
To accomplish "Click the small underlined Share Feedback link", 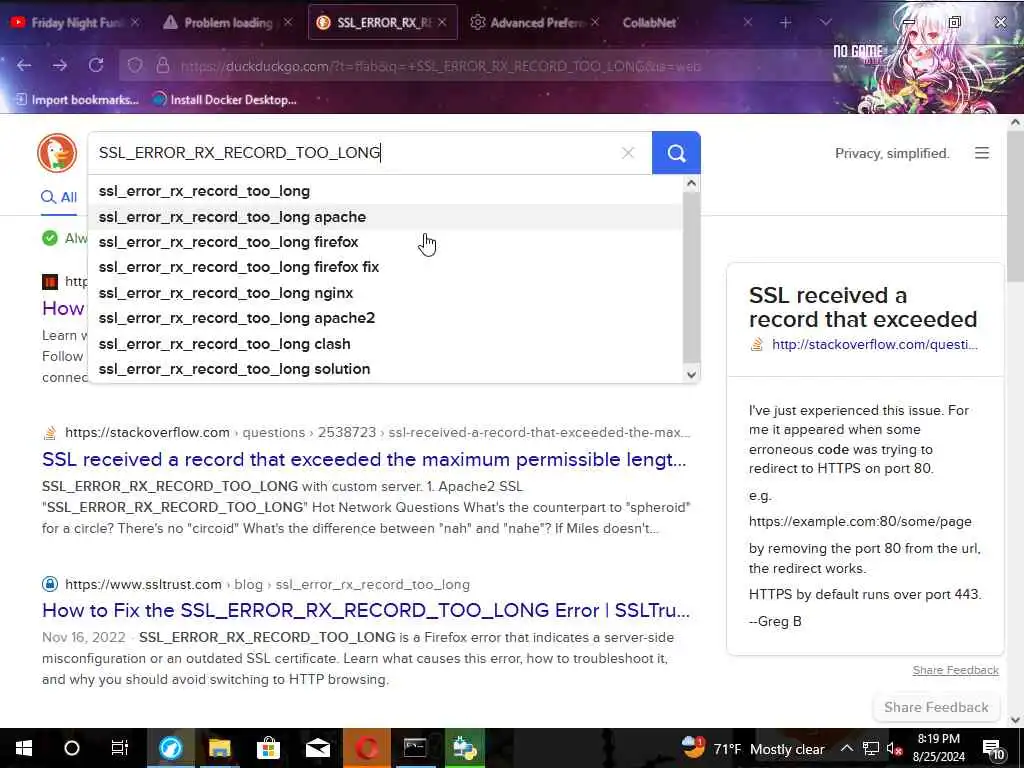I will pyautogui.click(x=955, y=671).
